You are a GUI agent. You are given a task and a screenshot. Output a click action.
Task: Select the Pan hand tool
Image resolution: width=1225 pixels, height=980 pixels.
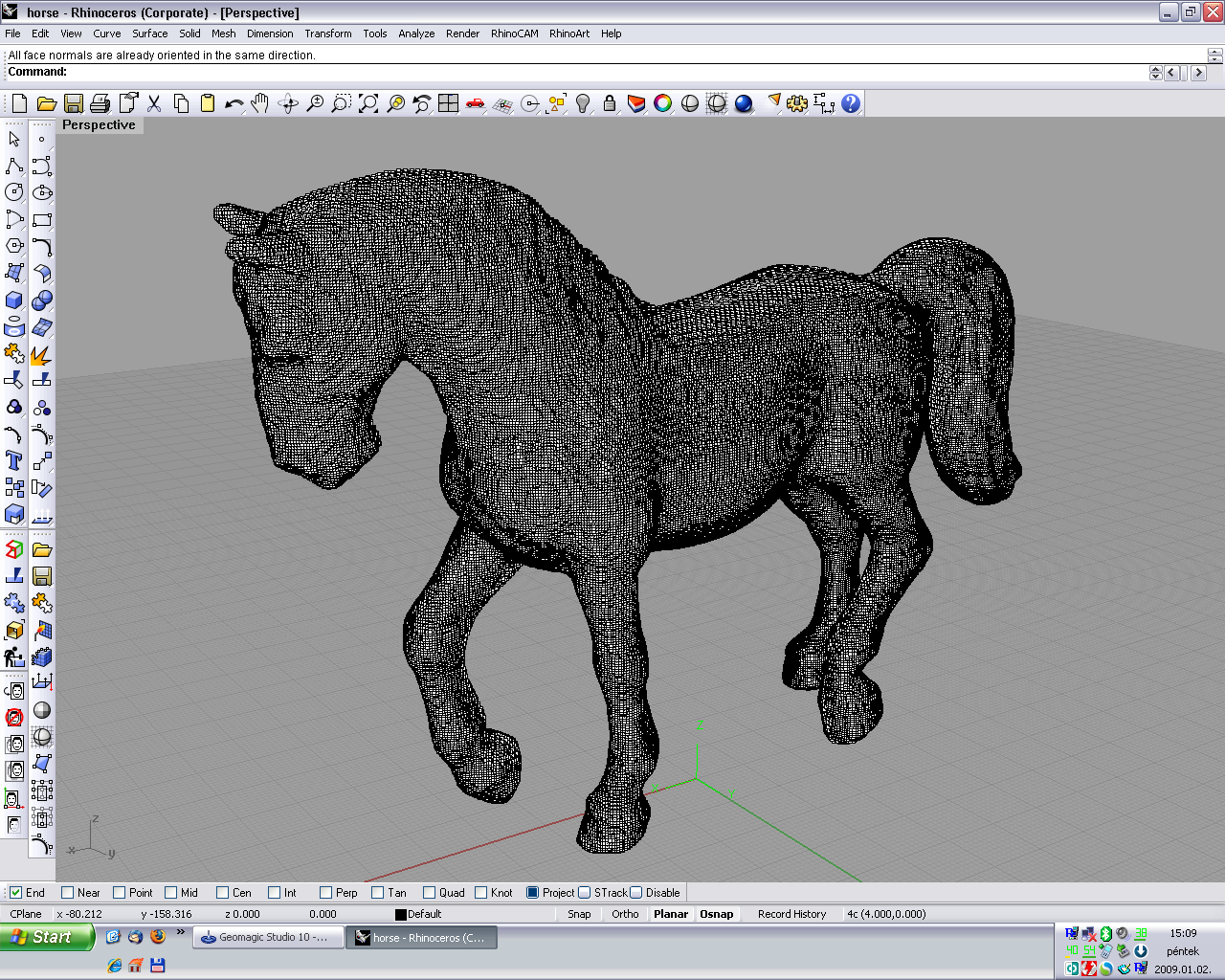coord(260,103)
